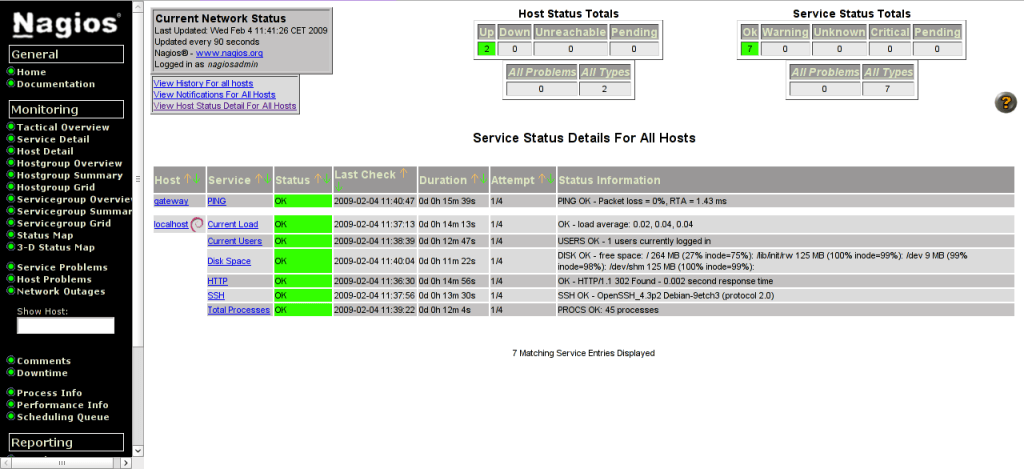Open 3-D Status Map in the sidebar
The height and width of the screenshot is (469, 1024).
point(56,247)
